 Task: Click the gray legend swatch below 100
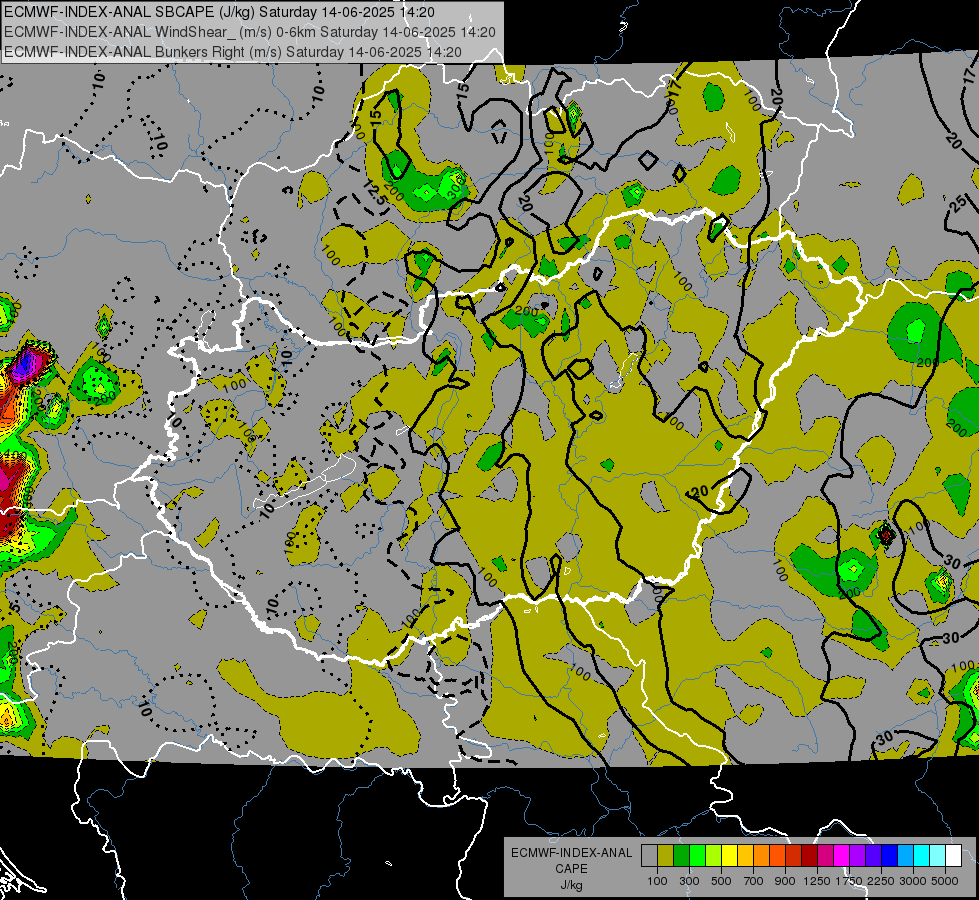(649, 856)
